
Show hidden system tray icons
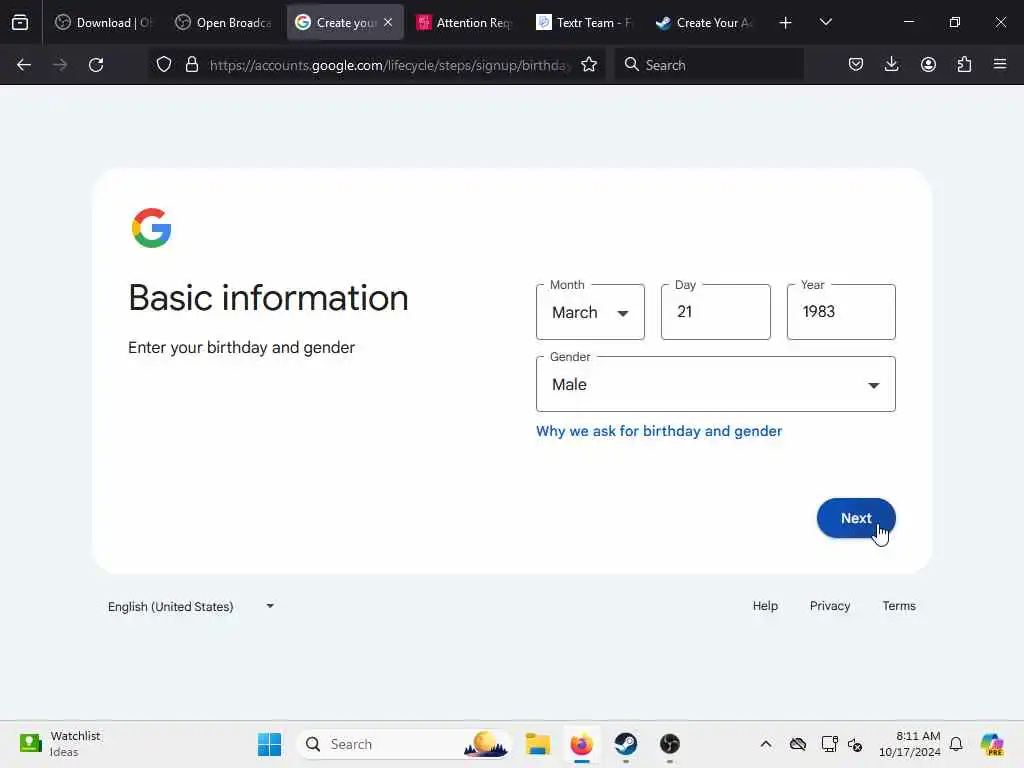tap(766, 744)
